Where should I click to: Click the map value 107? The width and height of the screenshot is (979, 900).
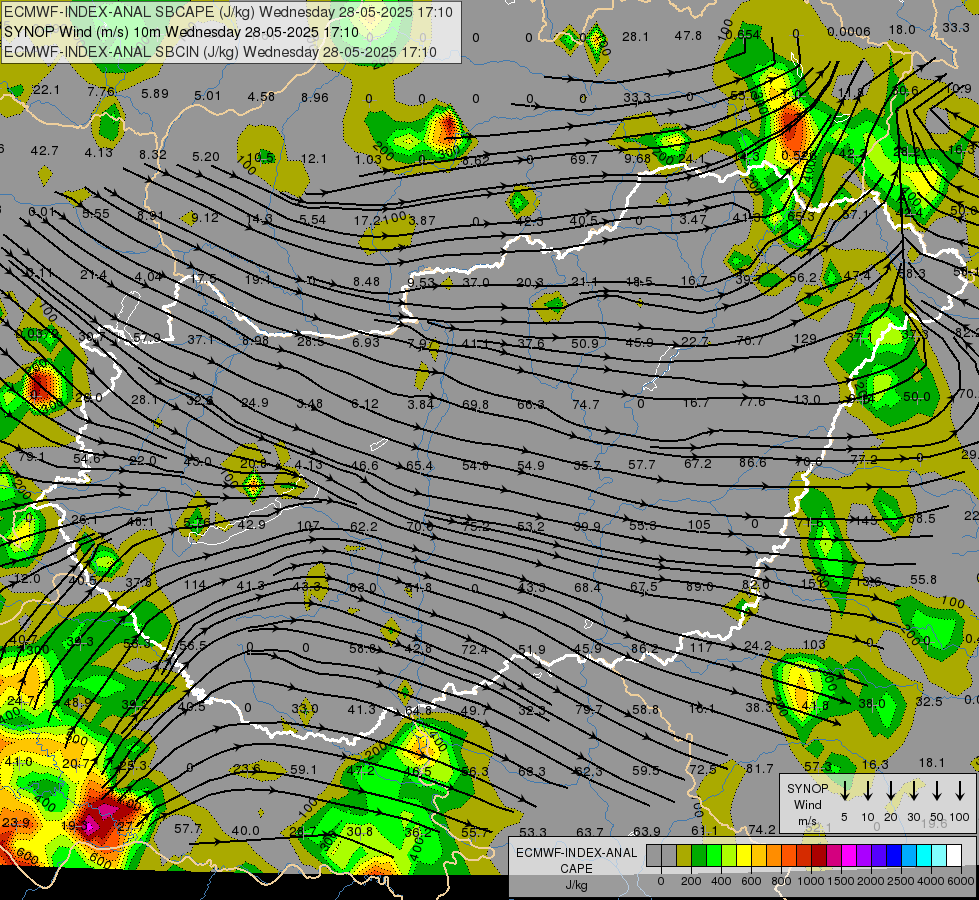point(308,526)
